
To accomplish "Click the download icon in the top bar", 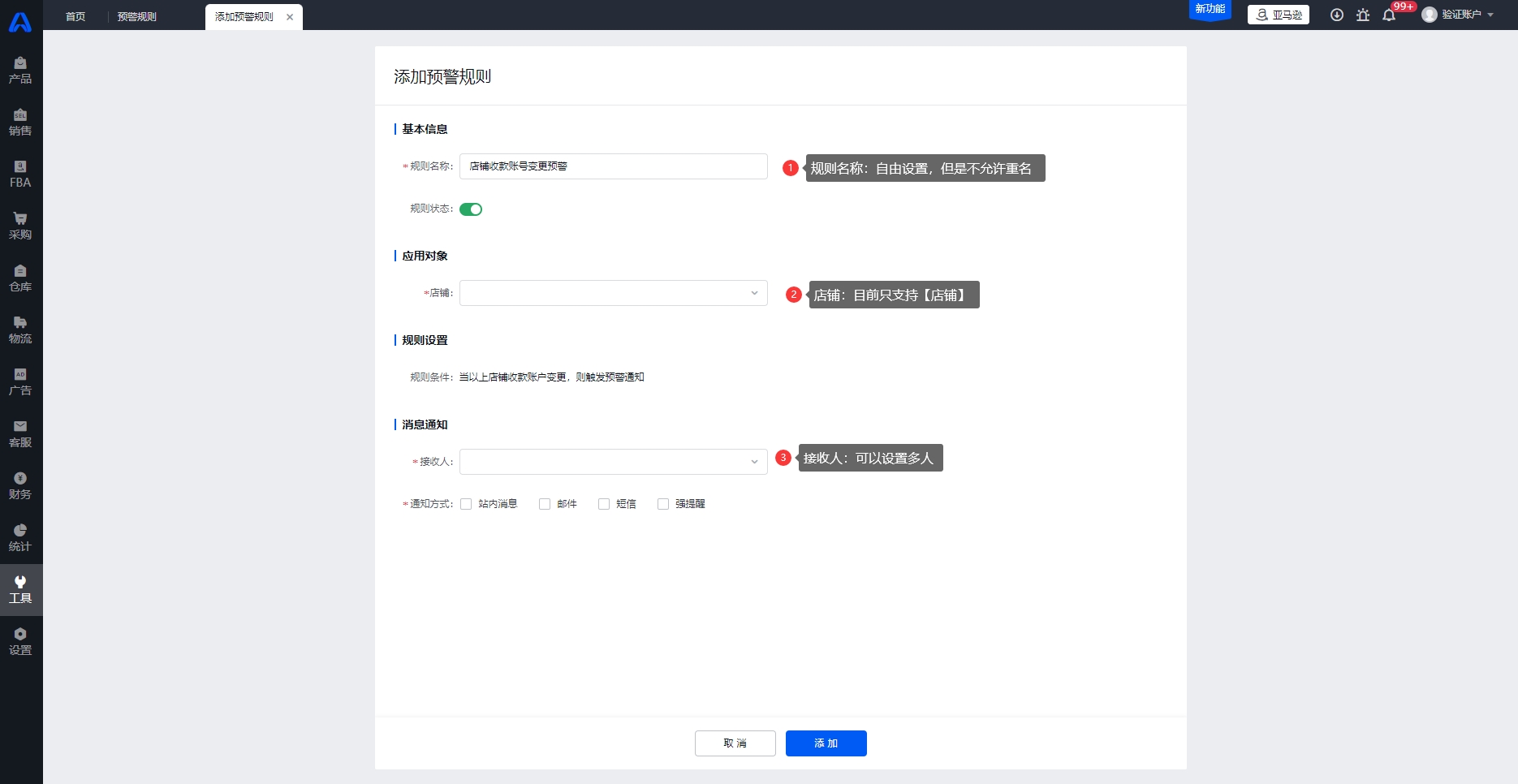I will tap(1337, 15).
